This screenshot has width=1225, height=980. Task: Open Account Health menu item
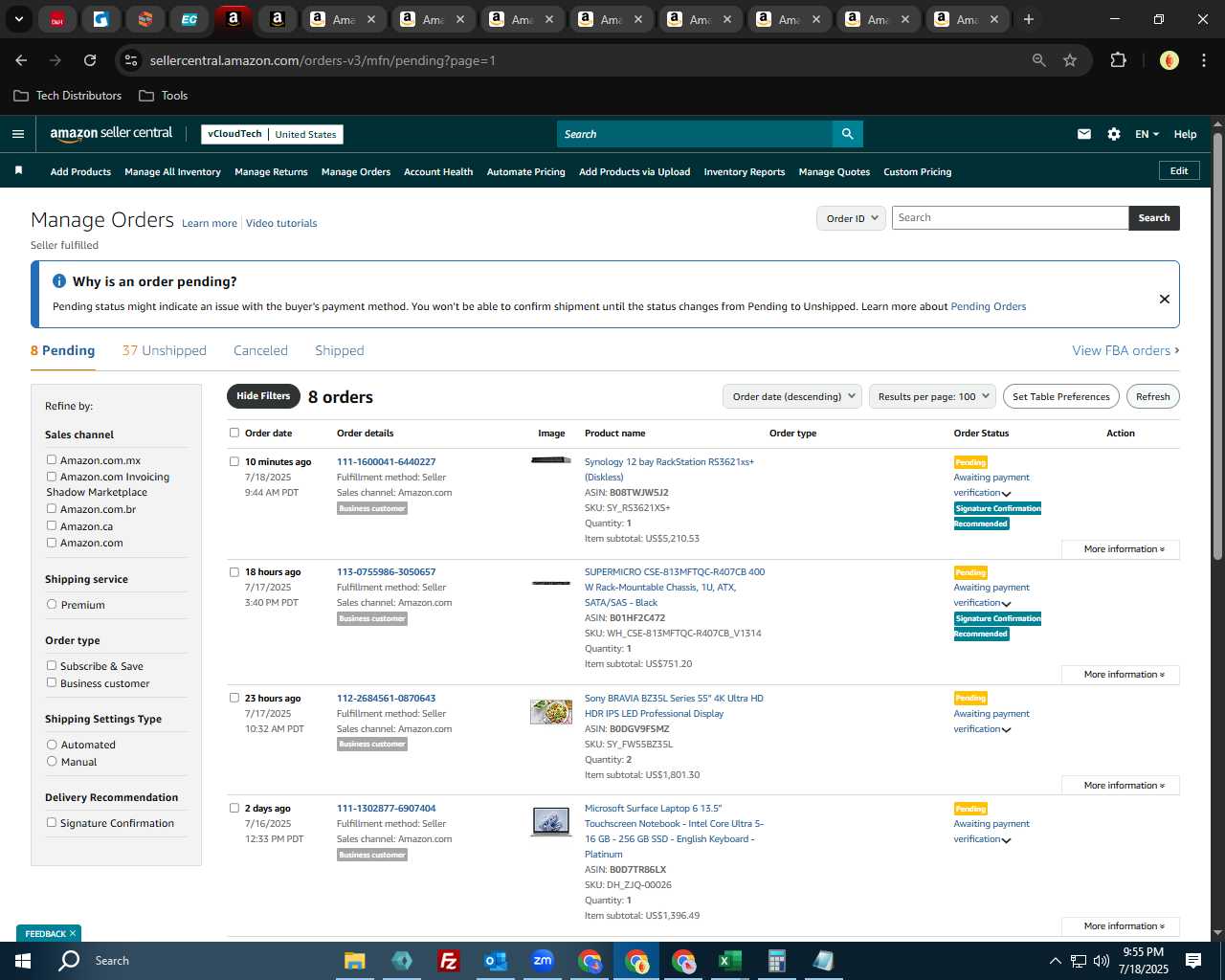pyautogui.click(x=438, y=171)
